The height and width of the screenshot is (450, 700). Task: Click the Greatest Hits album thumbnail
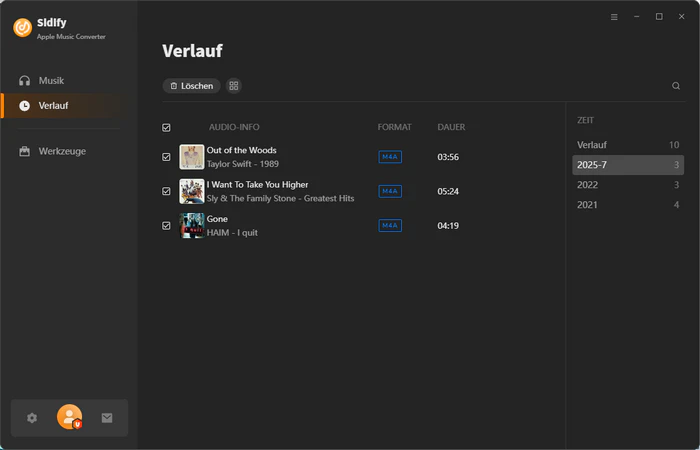point(192,192)
